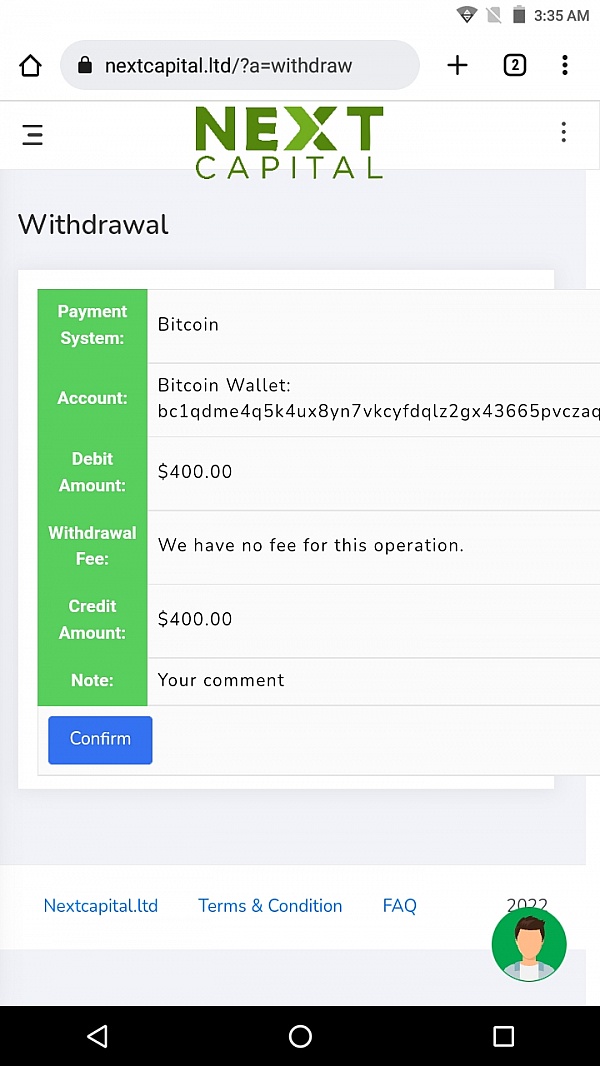Open the tab switcher showing 2 tabs
The width and height of the screenshot is (600, 1066).
(515, 65)
